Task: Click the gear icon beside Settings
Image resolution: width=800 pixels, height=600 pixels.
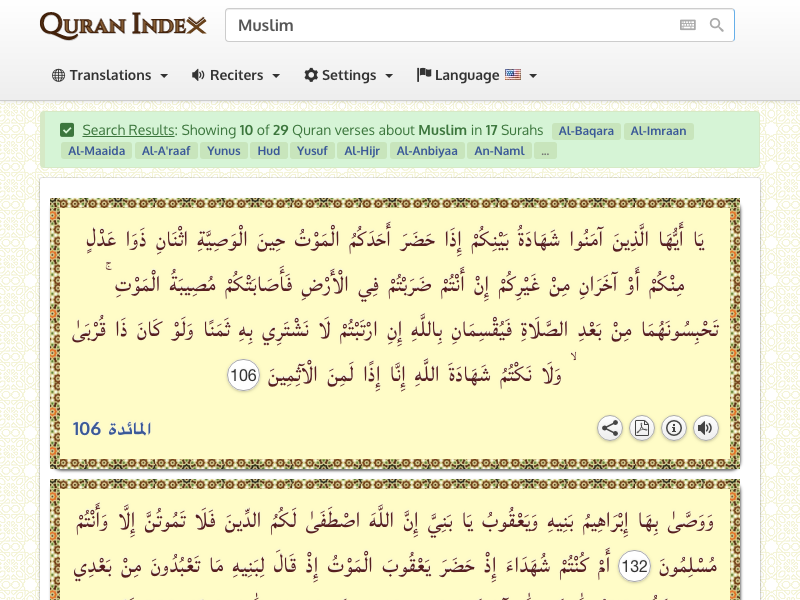Action: pyautogui.click(x=311, y=75)
